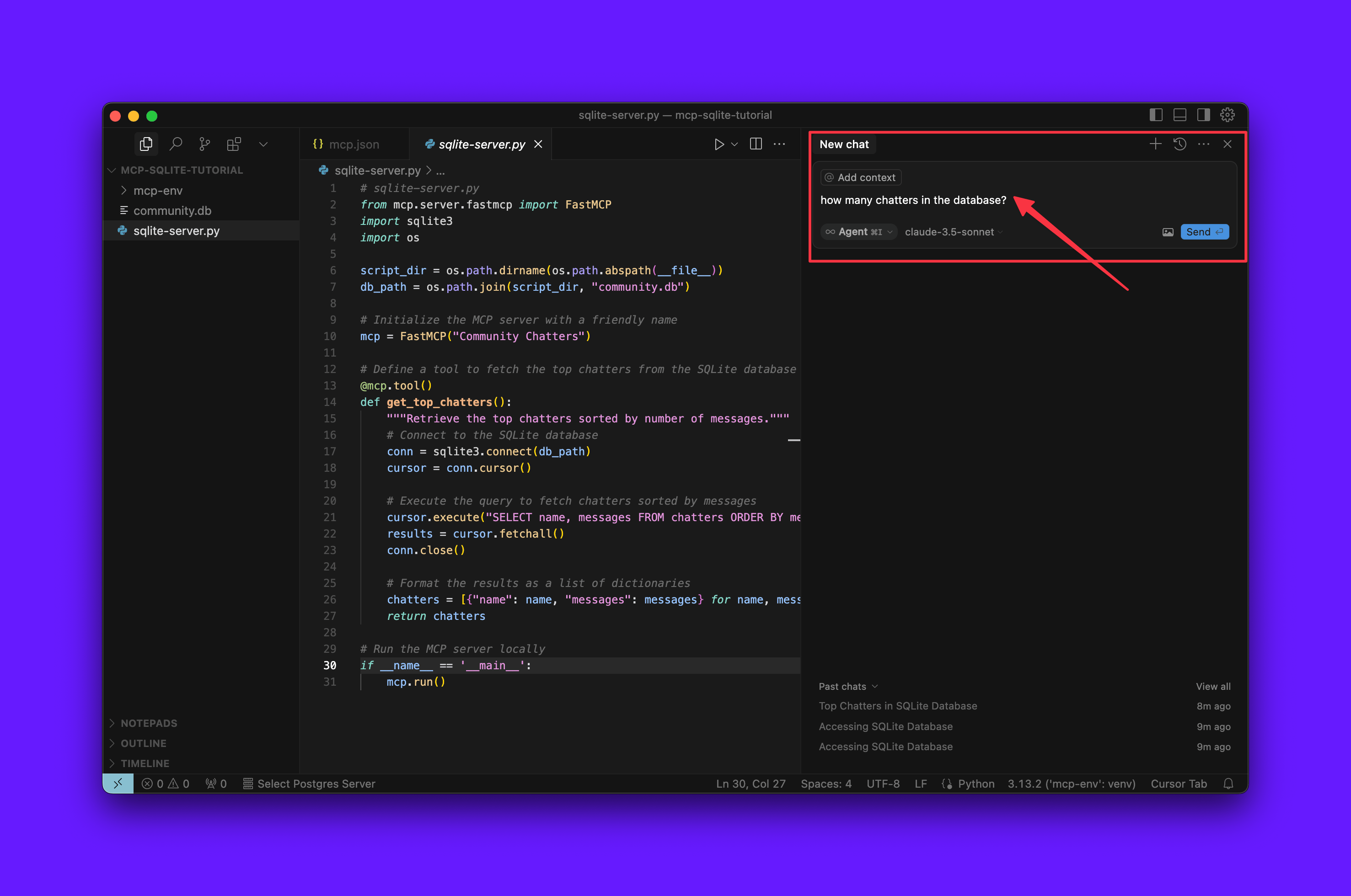Expand additional activity bar views chevron

(263, 144)
